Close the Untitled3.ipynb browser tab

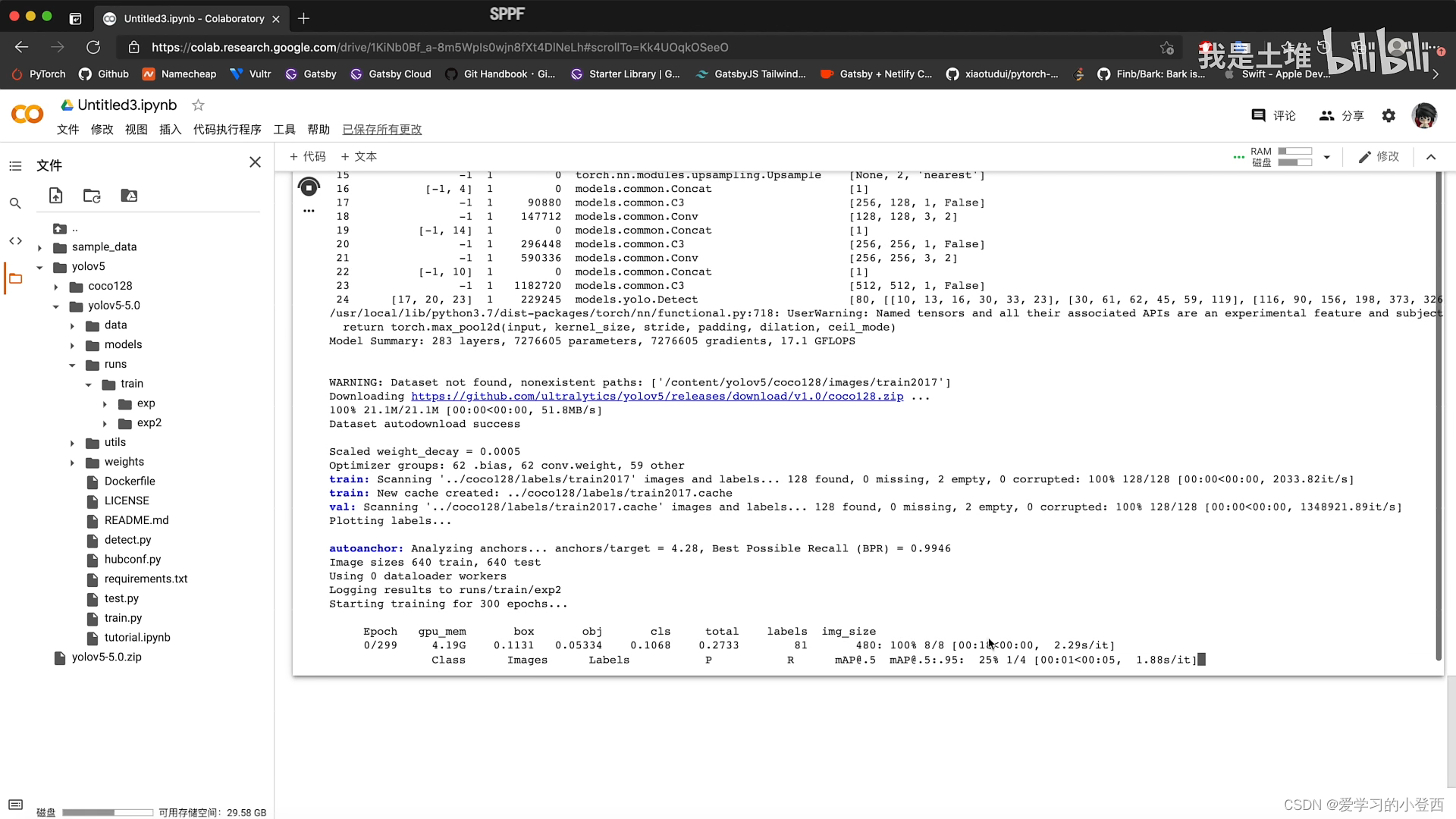click(276, 19)
